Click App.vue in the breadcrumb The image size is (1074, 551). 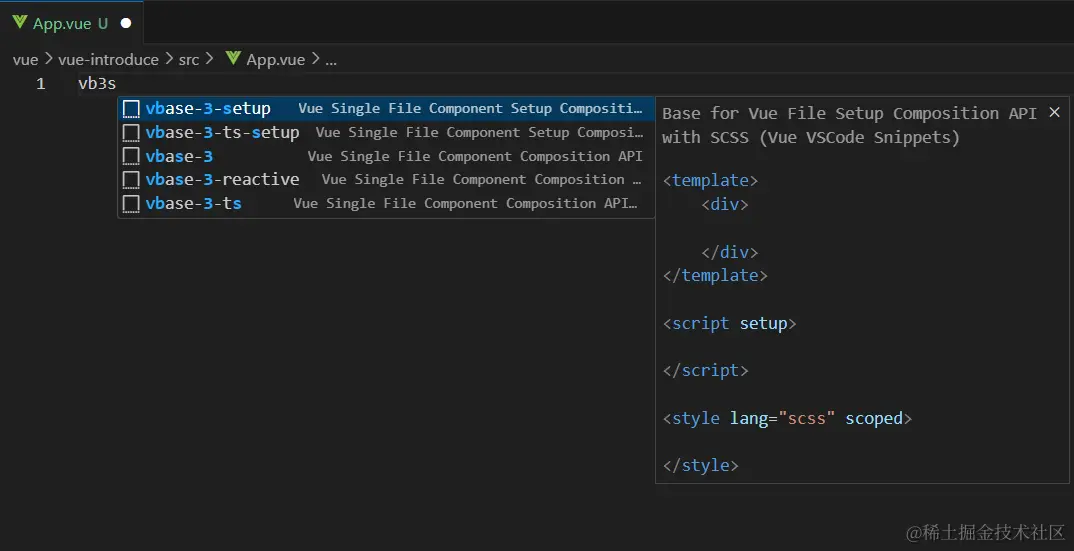coord(275,60)
